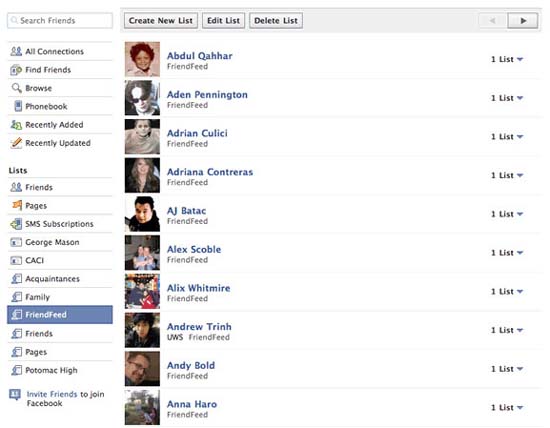Open 1 List dropdown for Adrian Culici

[507, 136]
